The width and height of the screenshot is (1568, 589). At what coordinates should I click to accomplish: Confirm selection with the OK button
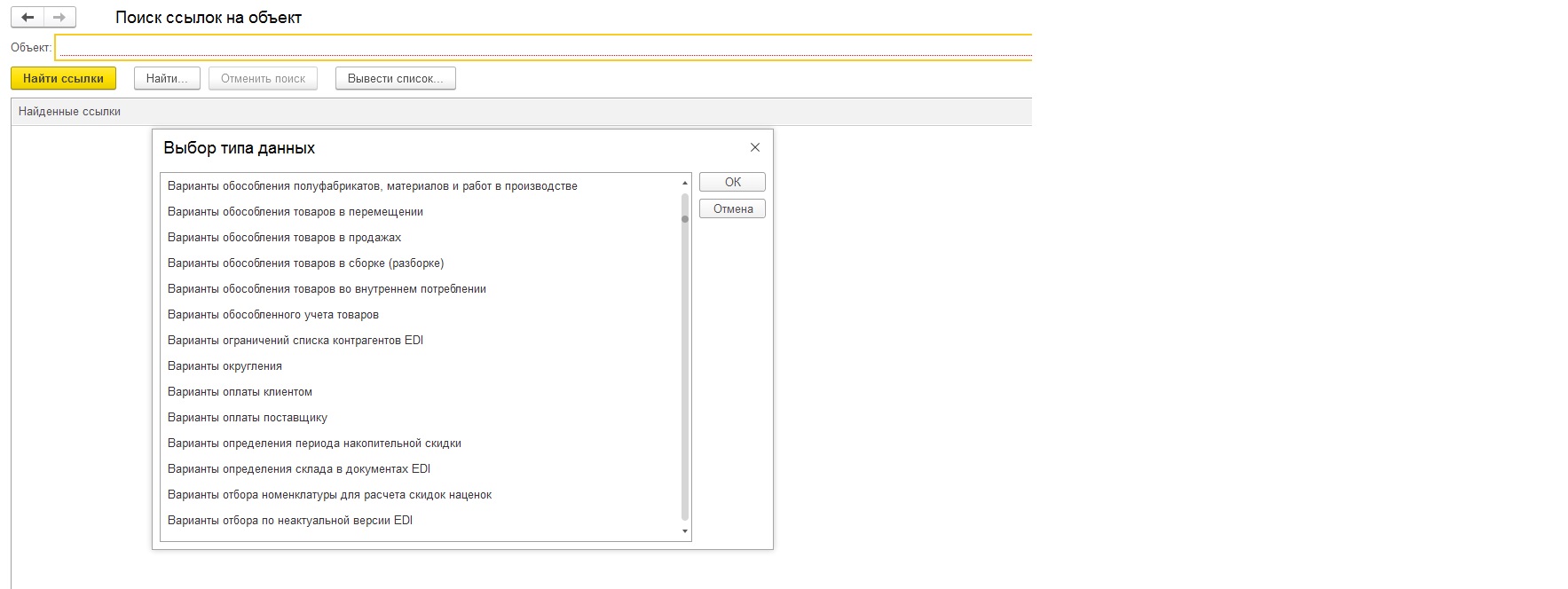pyautogui.click(x=732, y=182)
